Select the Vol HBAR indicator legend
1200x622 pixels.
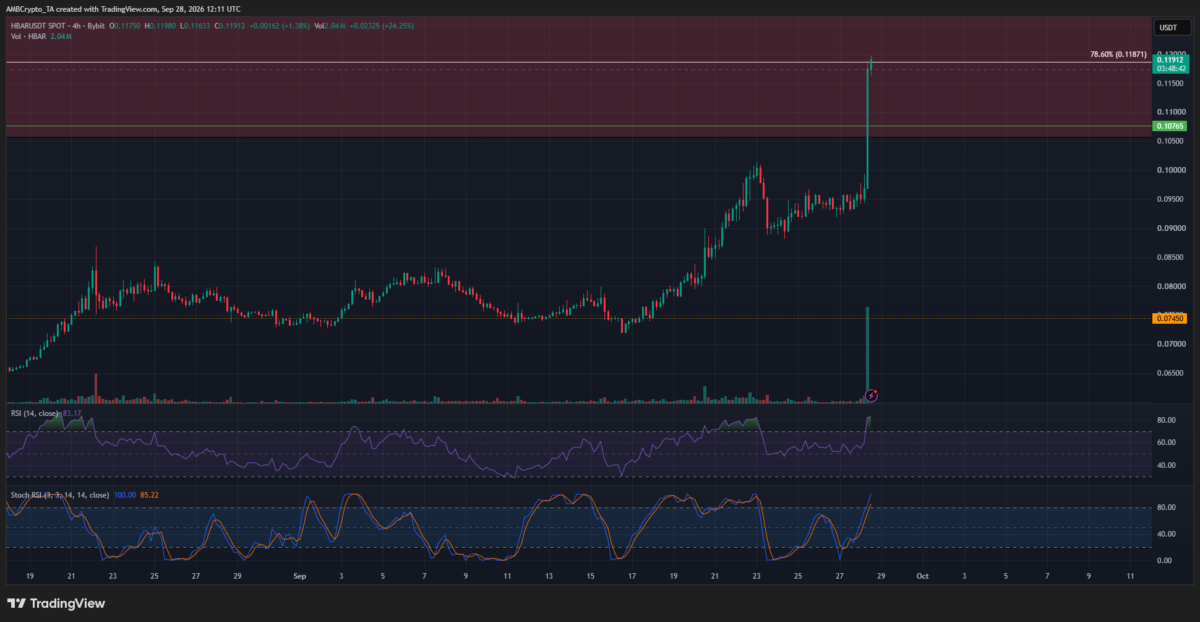coord(37,37)
